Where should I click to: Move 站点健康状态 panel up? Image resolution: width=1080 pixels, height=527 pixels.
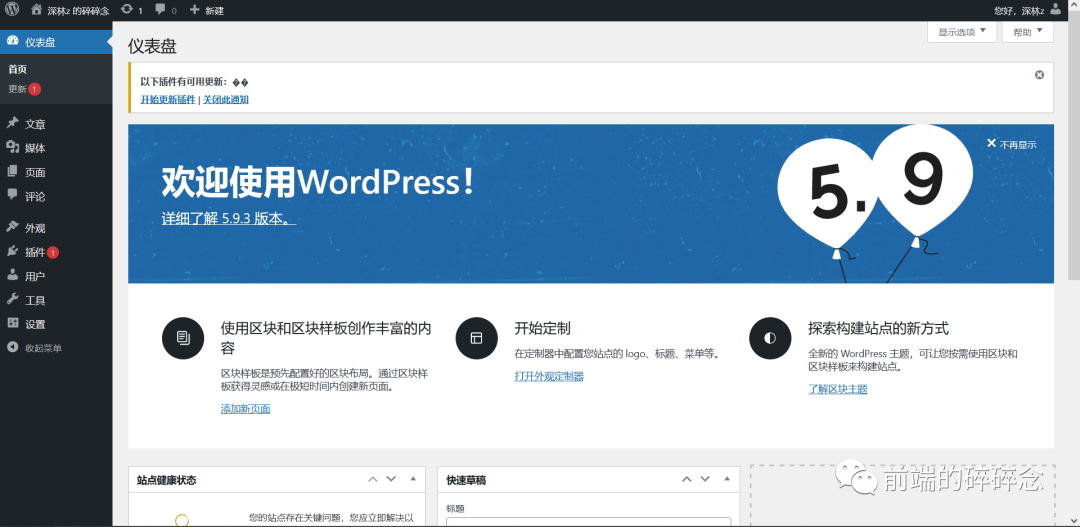pos(373,479)
